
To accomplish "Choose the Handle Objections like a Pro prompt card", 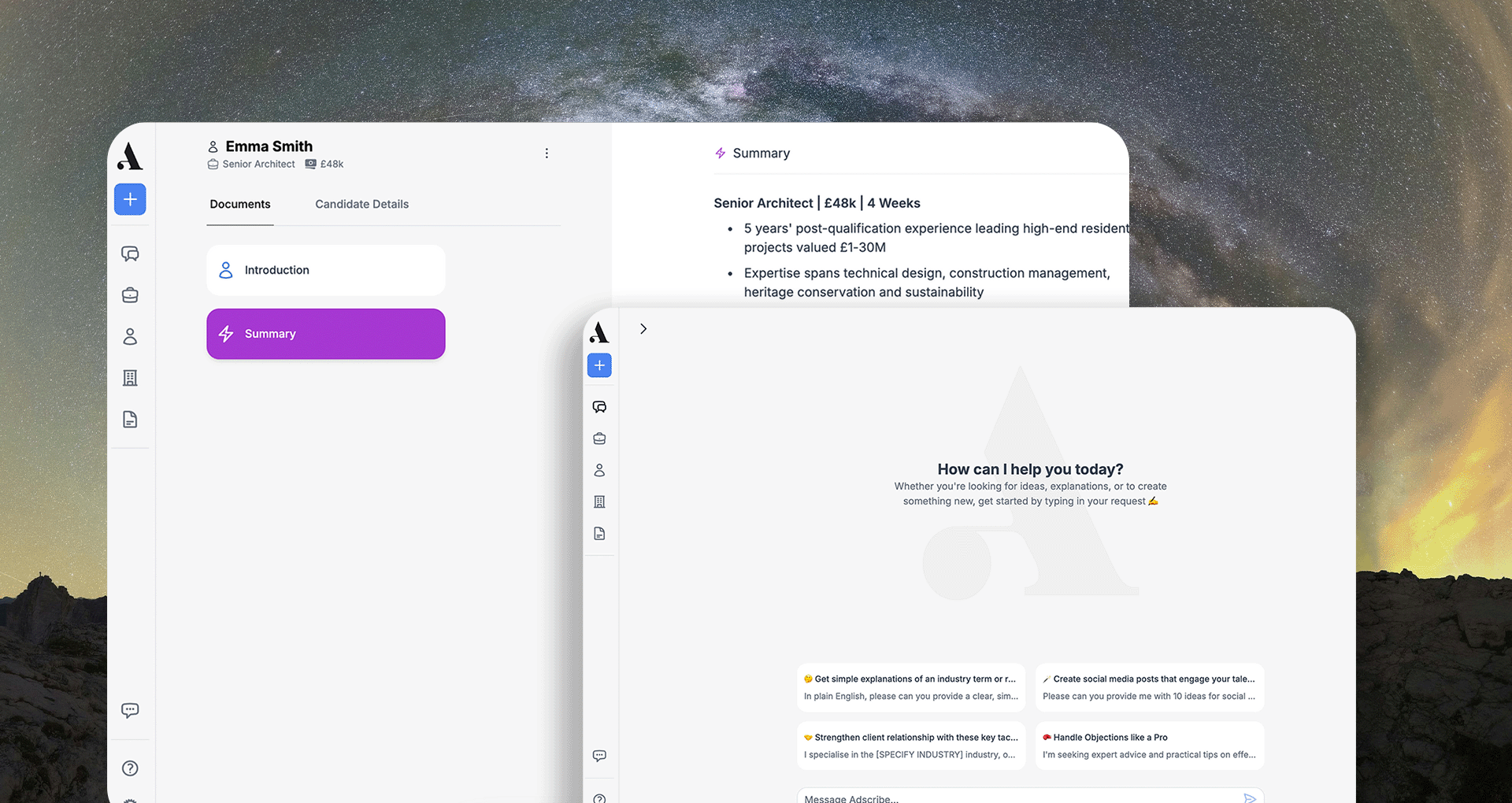I will pyautogui.click(x=1150, y=746).
